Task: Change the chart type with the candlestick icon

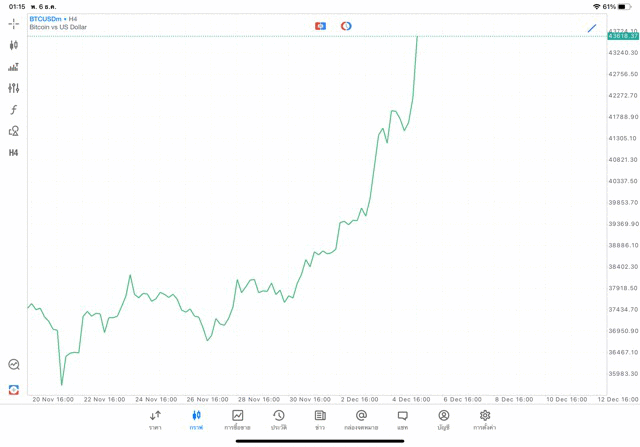Action: click(13, 45)
